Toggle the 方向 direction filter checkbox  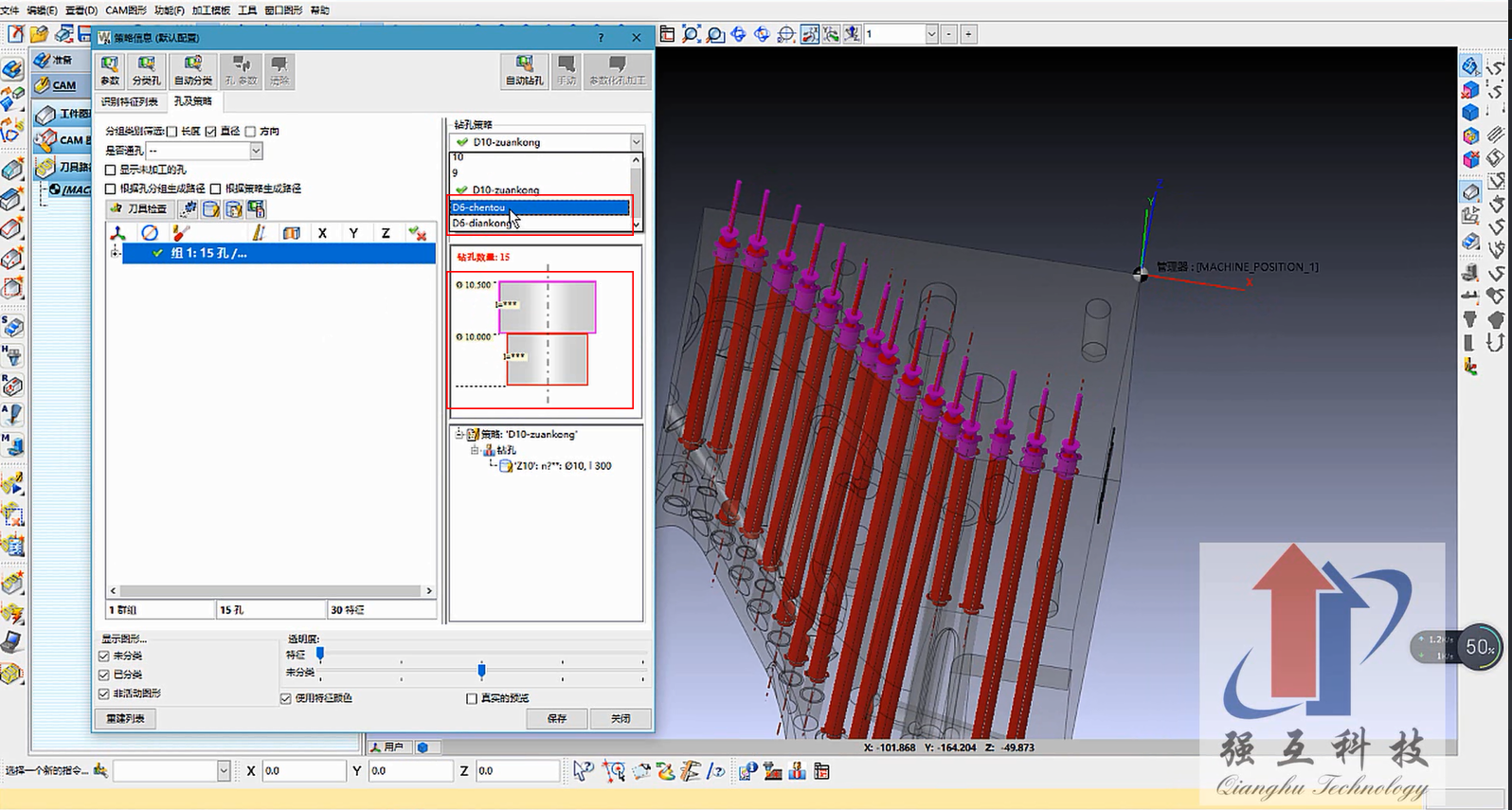click(250, 132)
